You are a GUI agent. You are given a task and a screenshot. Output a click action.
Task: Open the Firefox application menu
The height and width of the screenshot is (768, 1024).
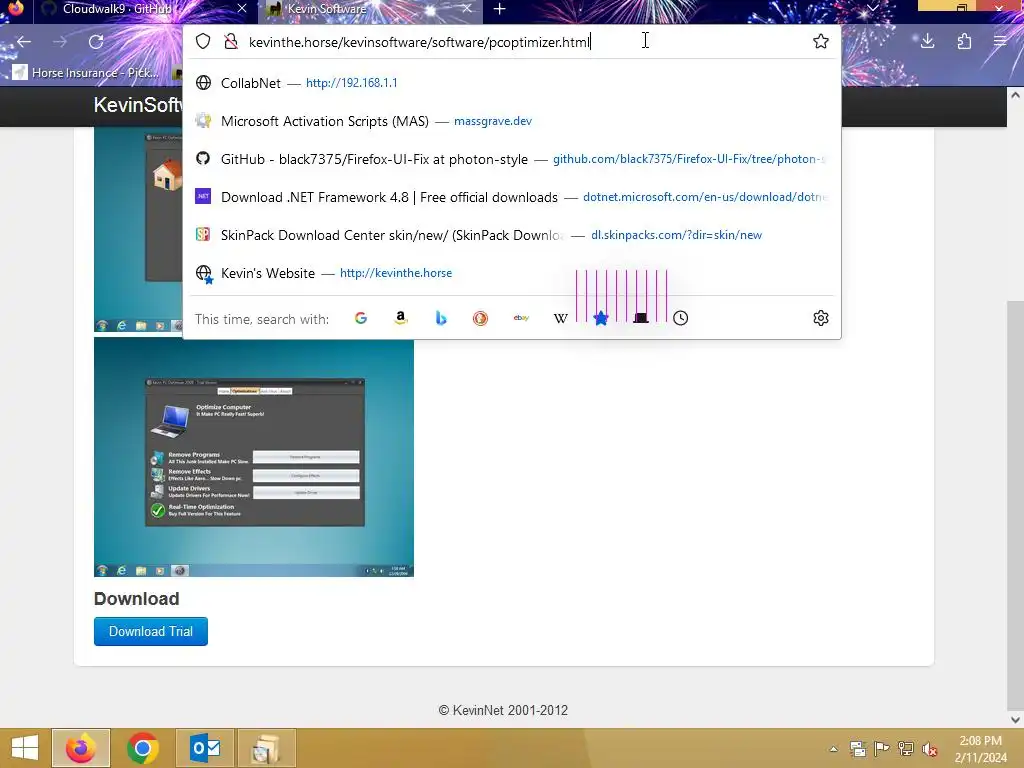pos(1000,42)
